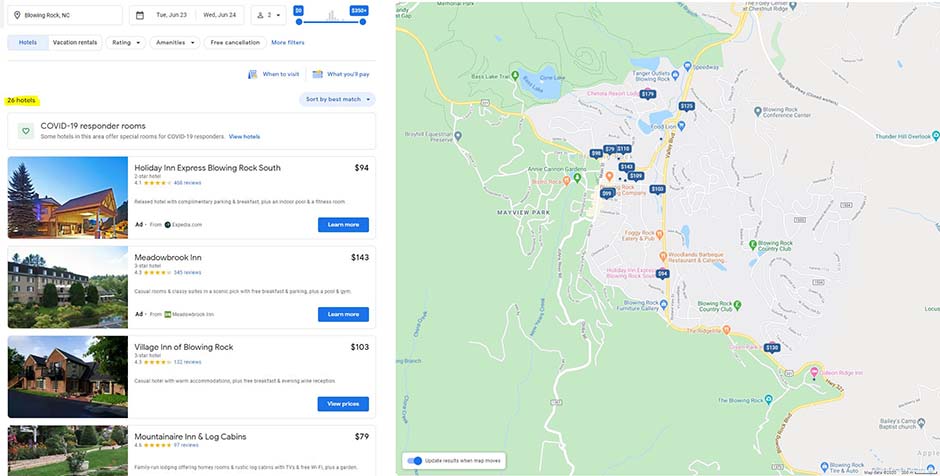Open the Amenities filter dropdown

(x=174, y=43)
